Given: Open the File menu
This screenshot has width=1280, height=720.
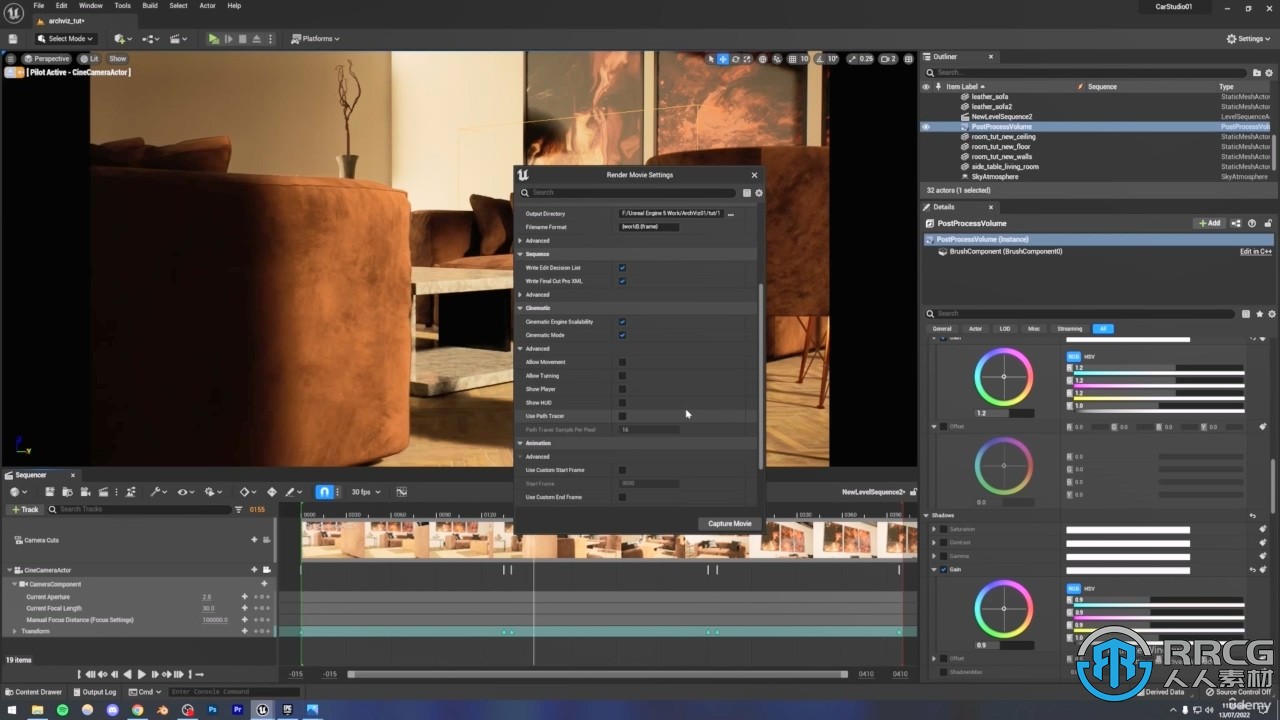Looking at the screenshot, I should (39, 6).
